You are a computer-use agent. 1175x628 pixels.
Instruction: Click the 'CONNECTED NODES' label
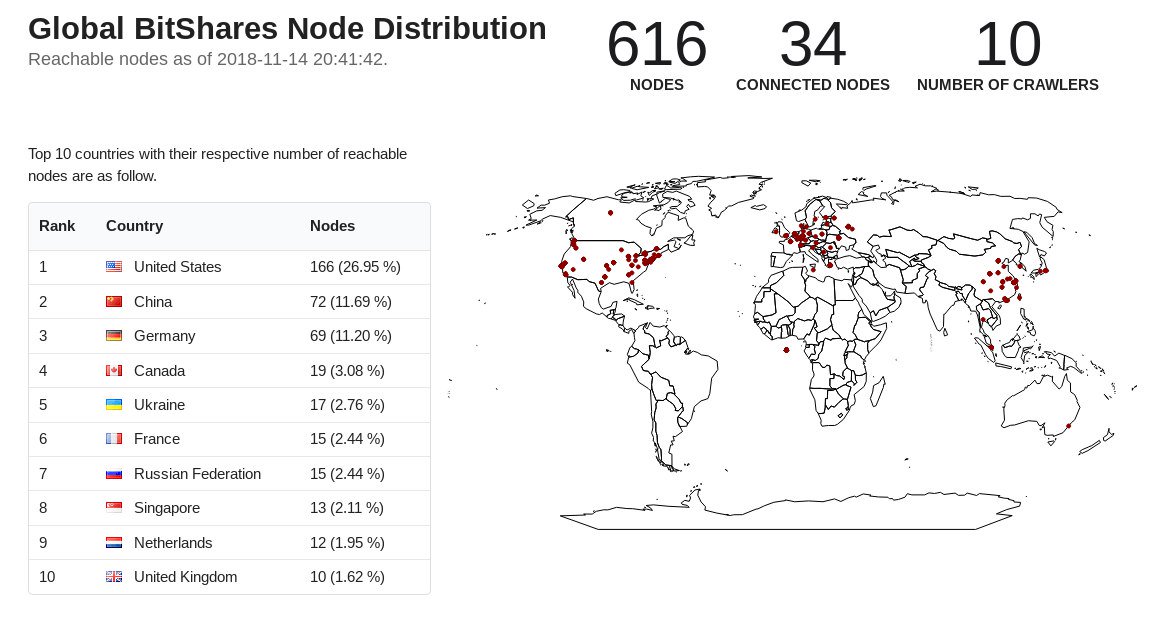[x=812, y=85]
